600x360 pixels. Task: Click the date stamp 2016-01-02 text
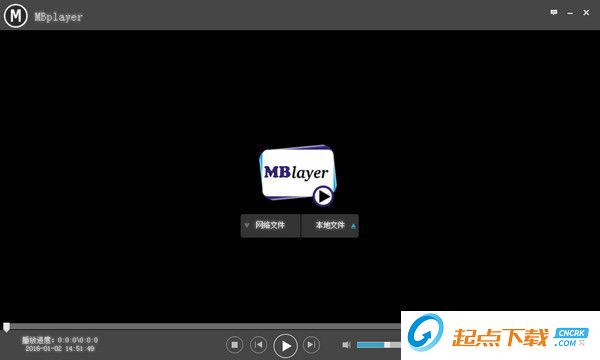[x=60, y=349]
